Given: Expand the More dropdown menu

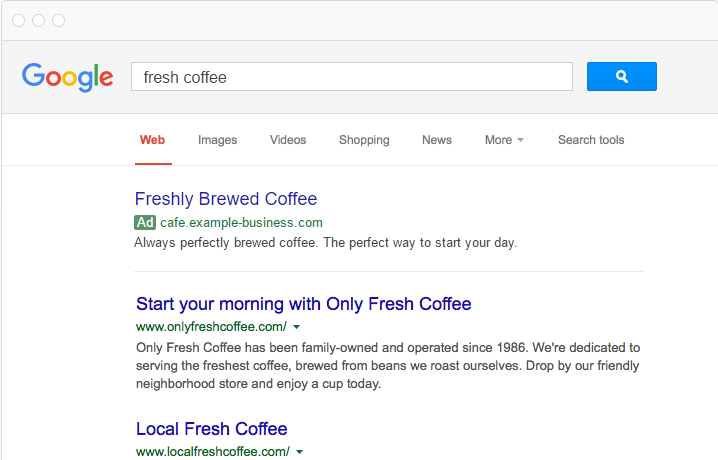Looking at the screenshot, I should [x=504, y=140].
